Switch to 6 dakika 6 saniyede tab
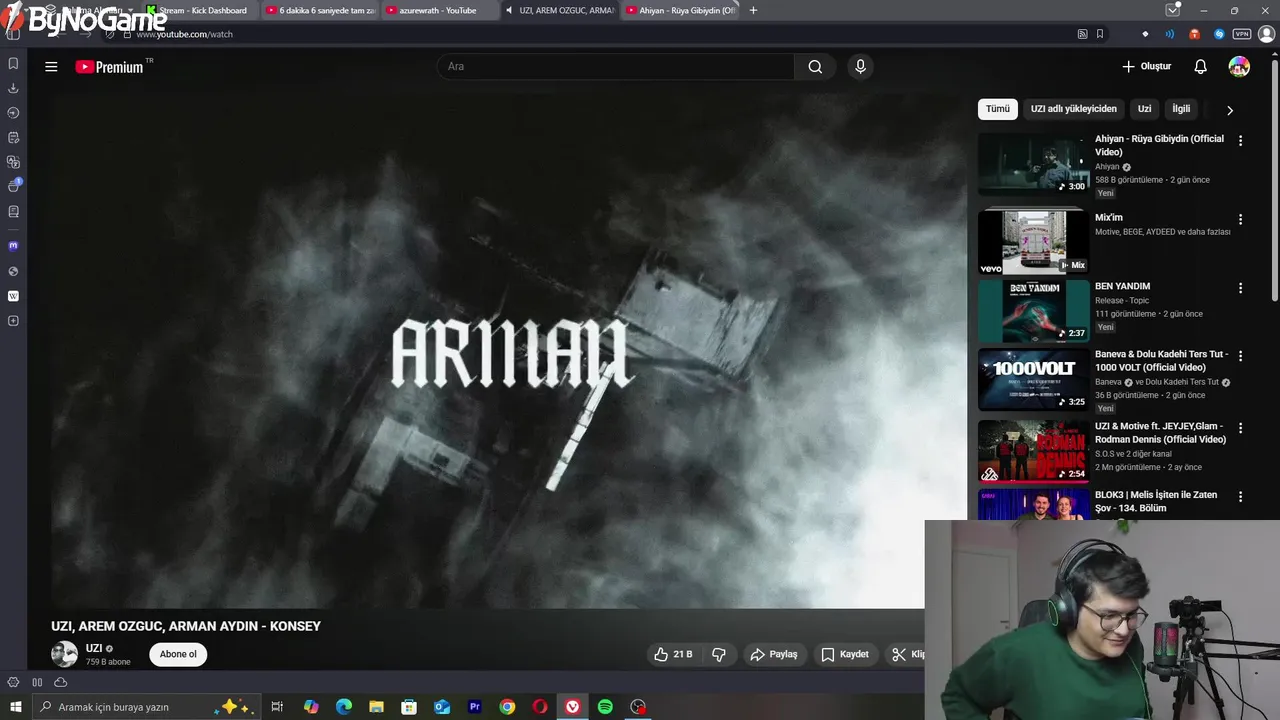The image size is (1280, 720). [x=320, y=10]
